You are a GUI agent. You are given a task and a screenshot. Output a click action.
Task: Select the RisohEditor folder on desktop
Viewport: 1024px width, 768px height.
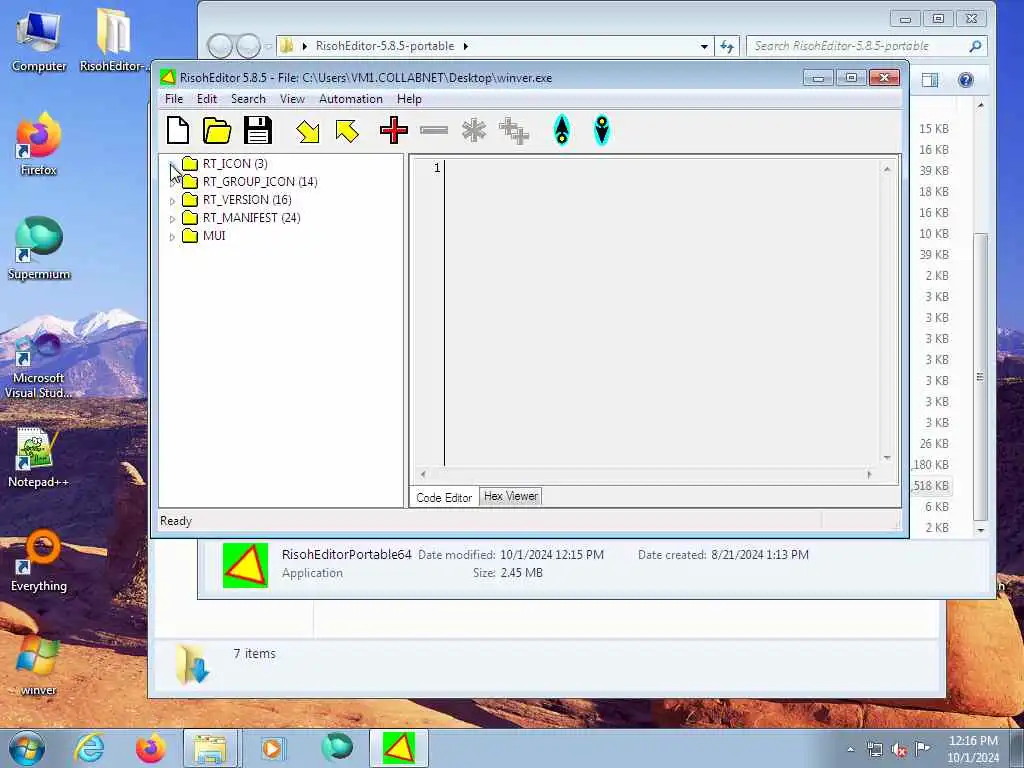click(112, 40)
